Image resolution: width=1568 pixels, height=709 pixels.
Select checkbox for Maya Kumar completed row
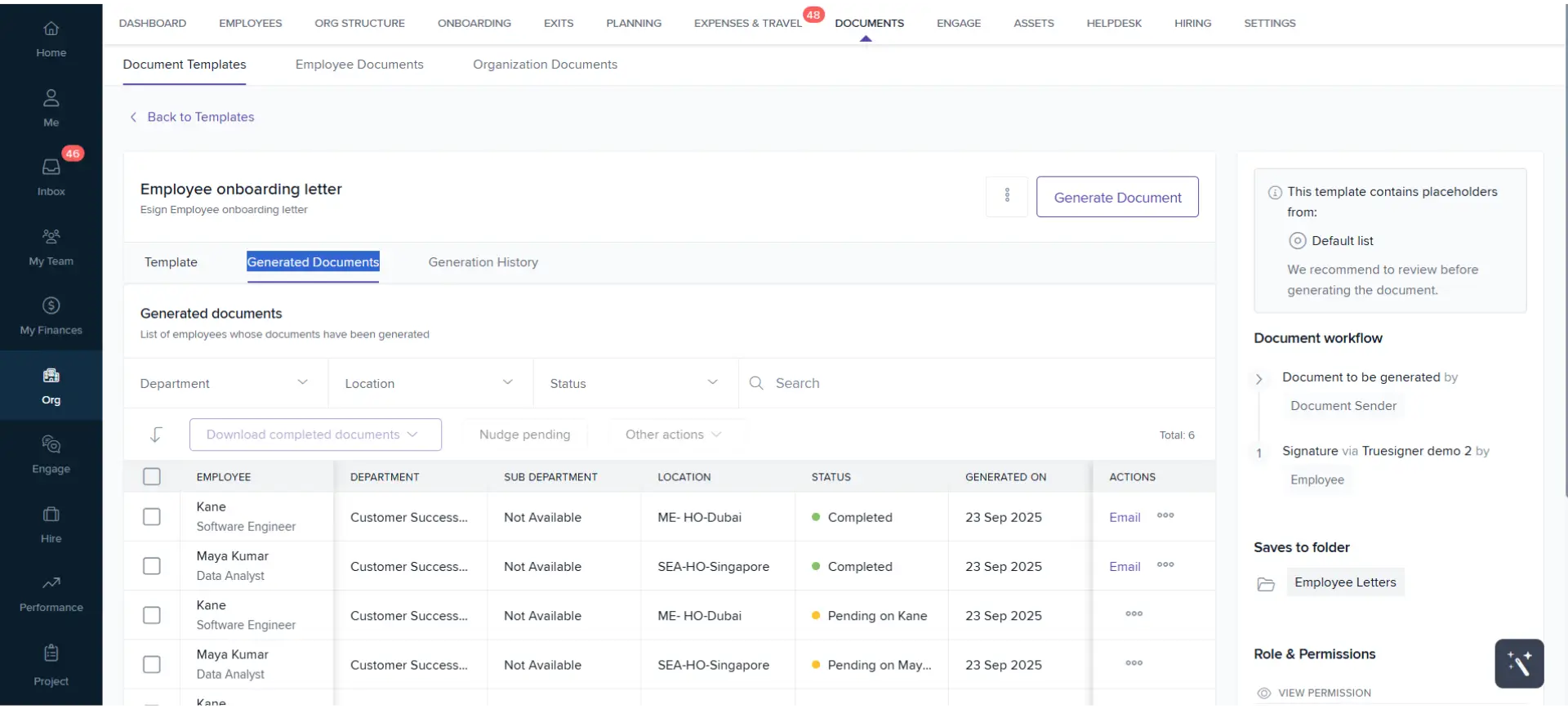[152, 566]
